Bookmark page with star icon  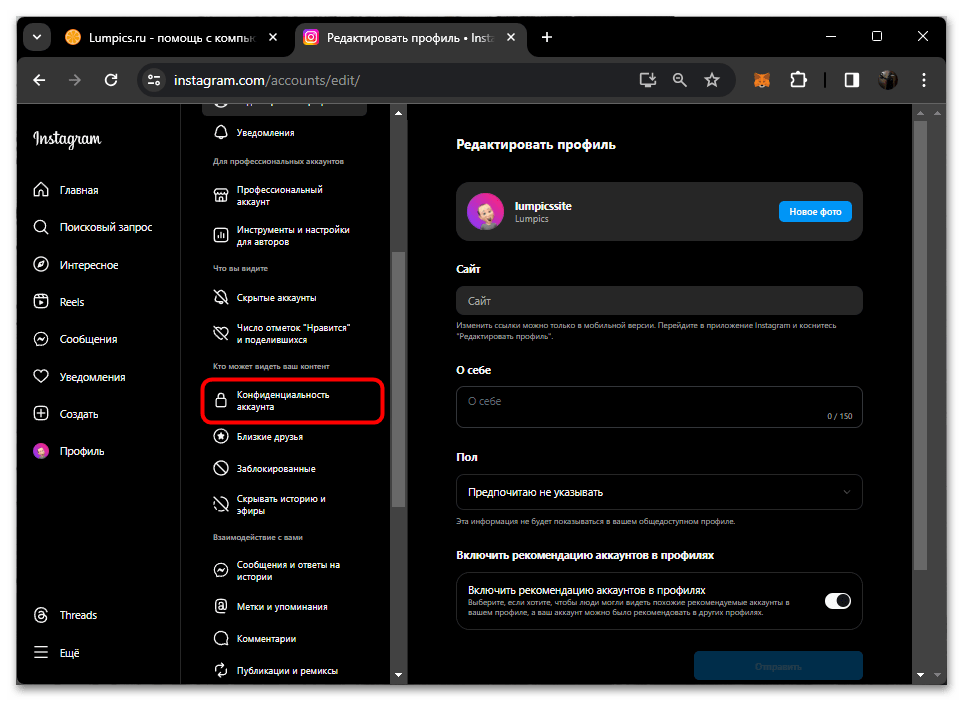[x=711, y=80]
